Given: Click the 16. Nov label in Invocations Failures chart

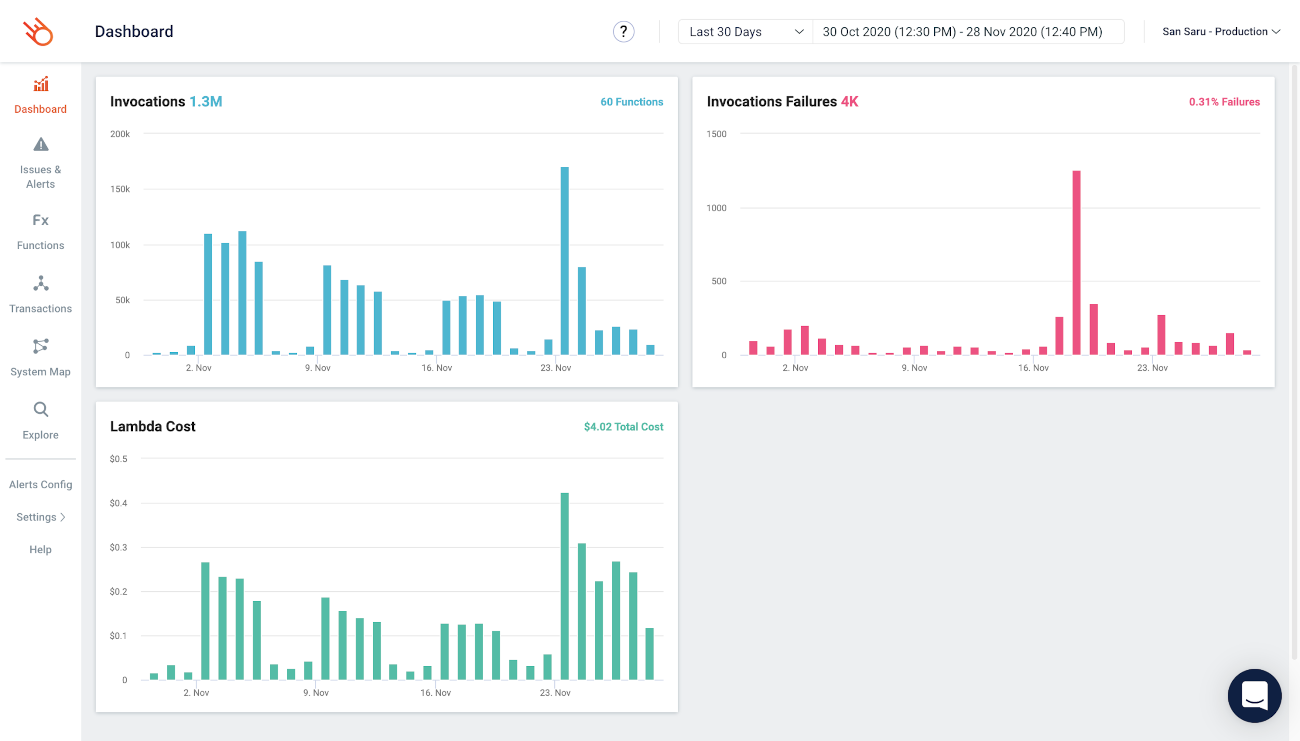Looking at the screenshot, I should (1034, 368).
